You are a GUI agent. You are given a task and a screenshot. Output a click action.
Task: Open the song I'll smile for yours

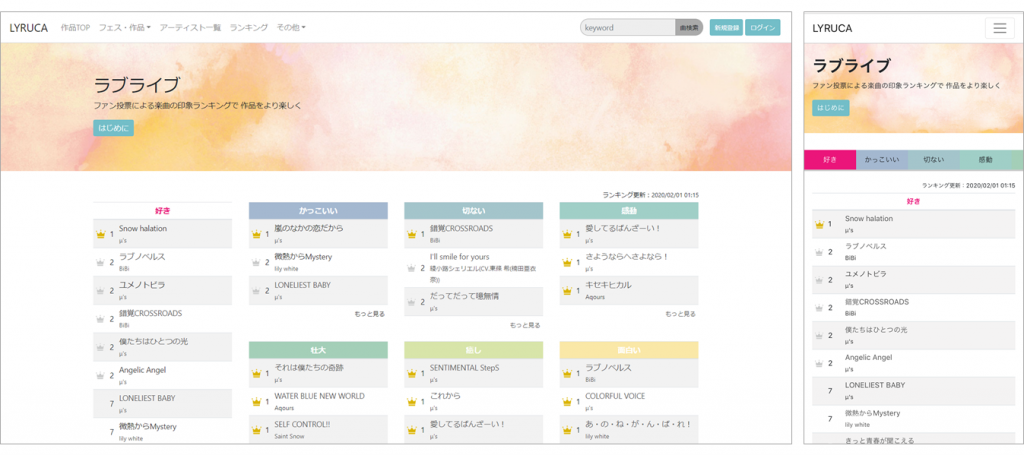(459, 257)
